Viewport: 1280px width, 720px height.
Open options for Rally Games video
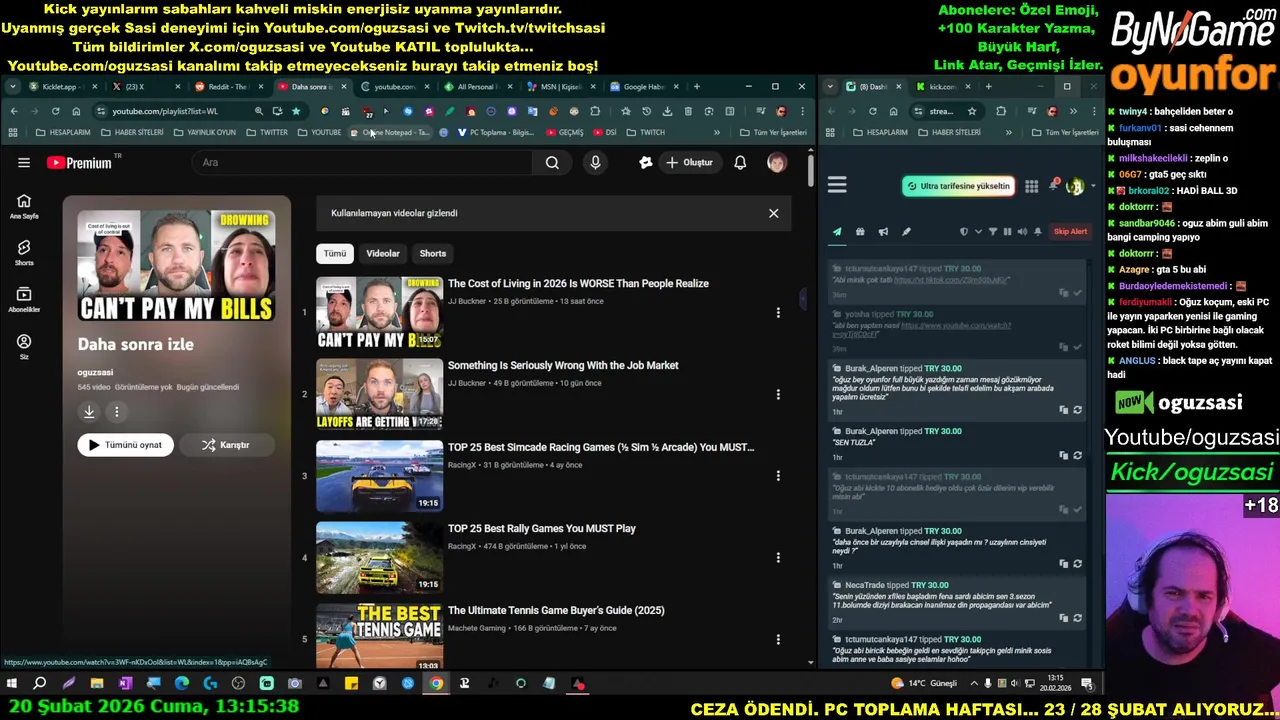pyautogui.click(x=778, y=557)
